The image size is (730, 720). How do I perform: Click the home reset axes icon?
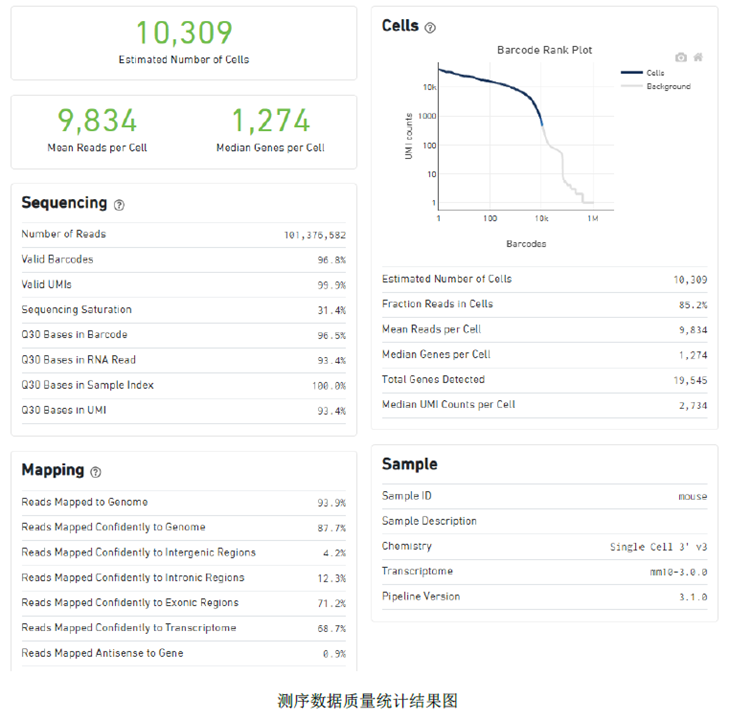coord(698,57)
